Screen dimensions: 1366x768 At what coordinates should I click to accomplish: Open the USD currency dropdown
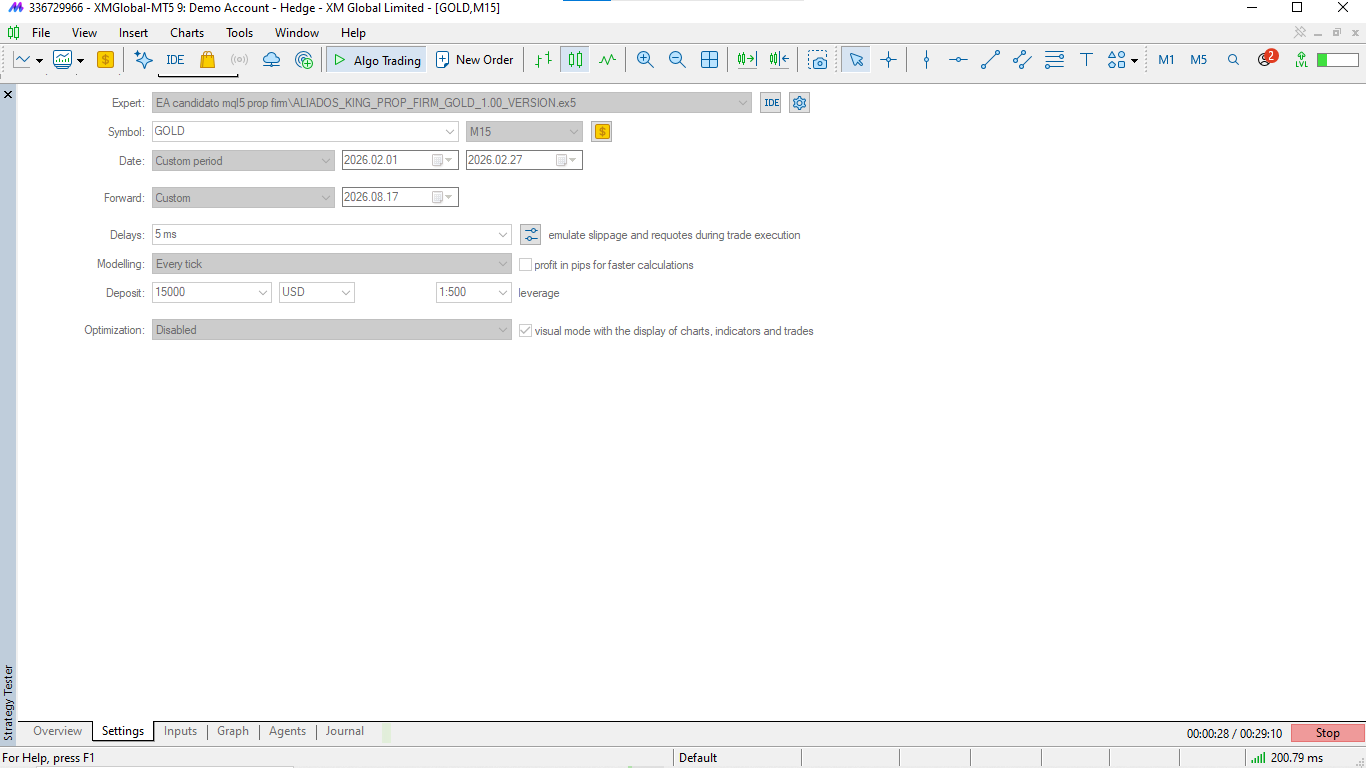pyautogui.click(x=346, y=293)
